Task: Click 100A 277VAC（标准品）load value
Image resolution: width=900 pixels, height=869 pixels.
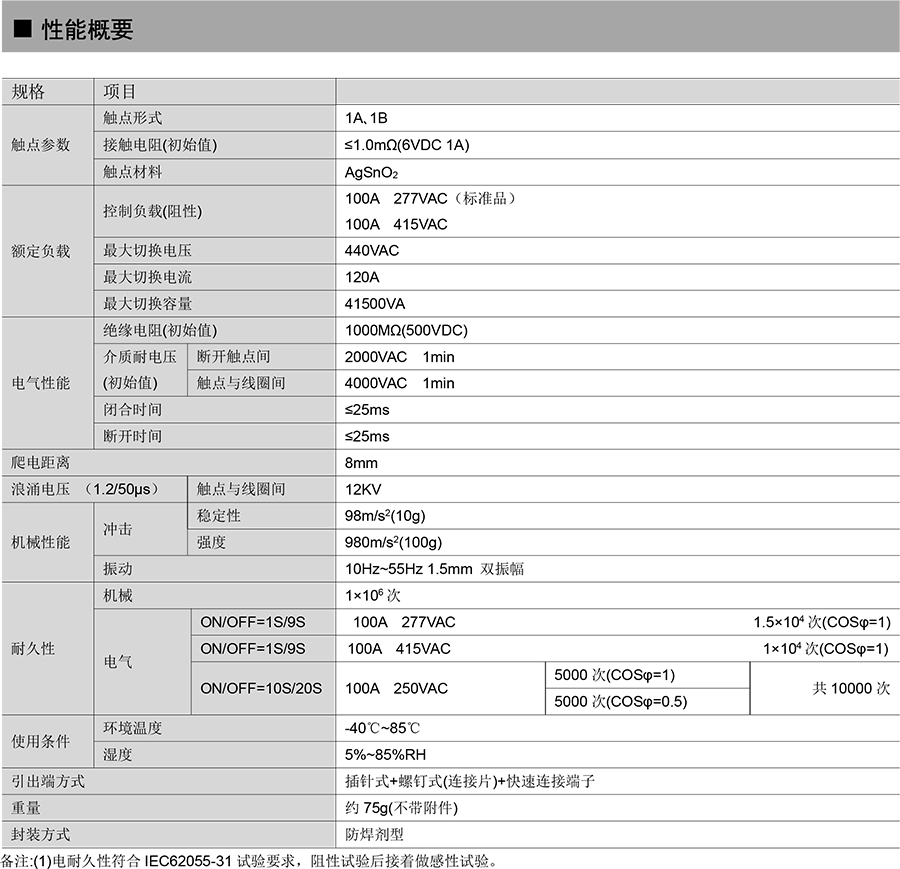Action: pyautogui.click(x=431, y=198)
